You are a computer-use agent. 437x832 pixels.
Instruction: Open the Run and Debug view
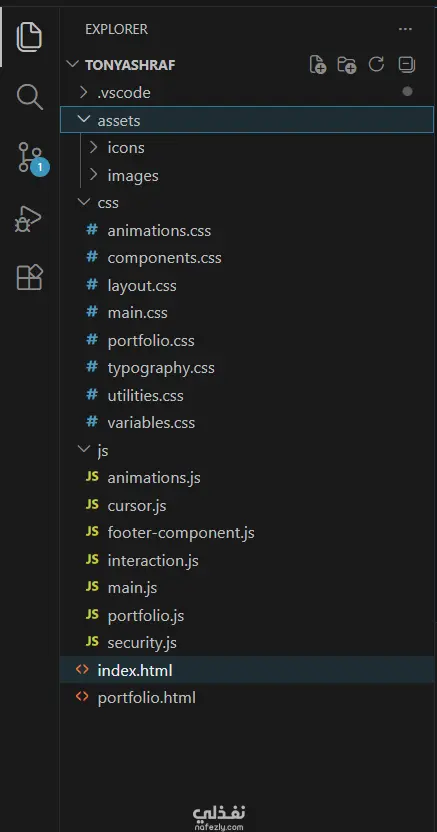(28, 218)
